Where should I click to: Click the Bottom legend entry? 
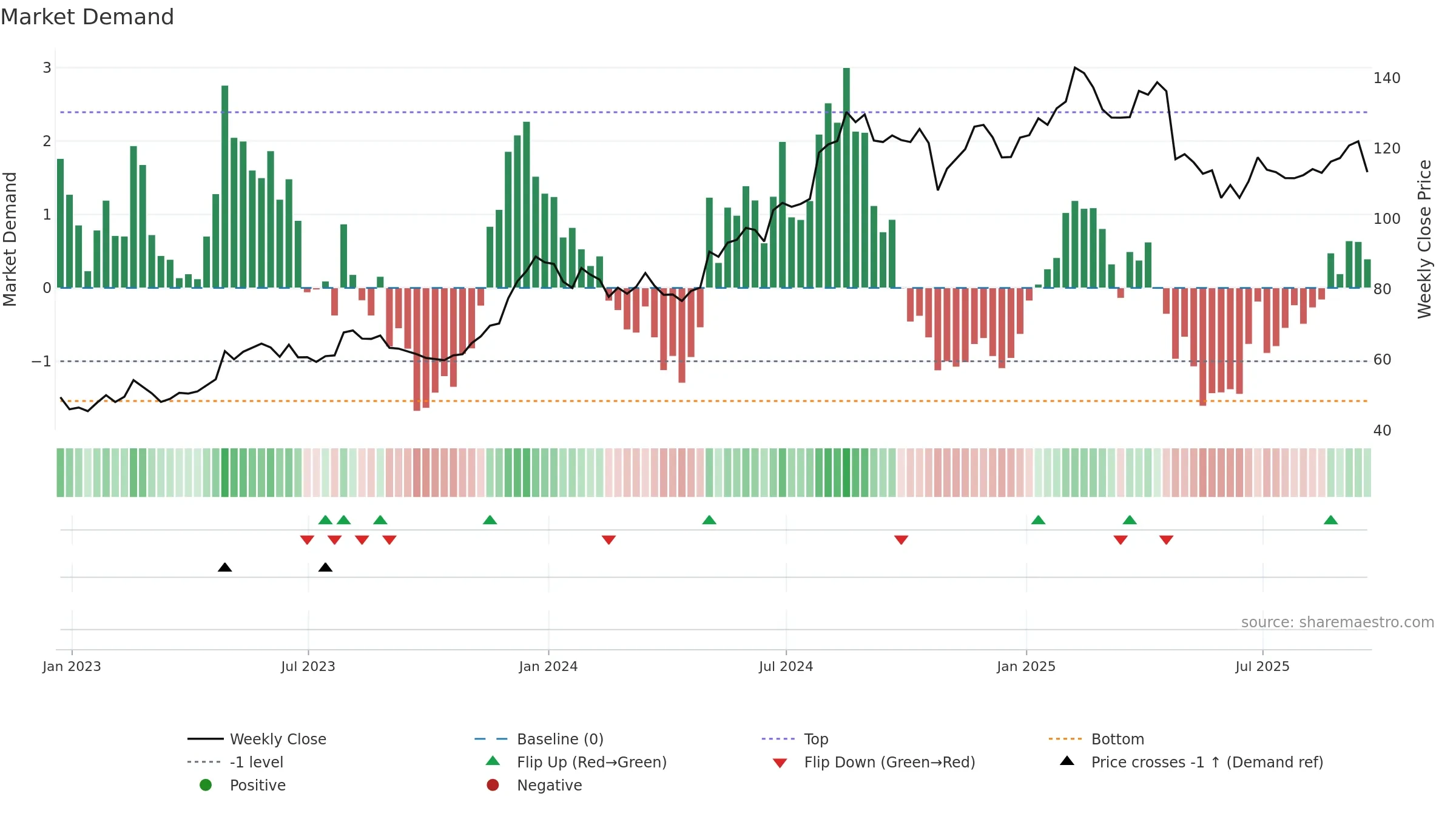(1096, 739)
